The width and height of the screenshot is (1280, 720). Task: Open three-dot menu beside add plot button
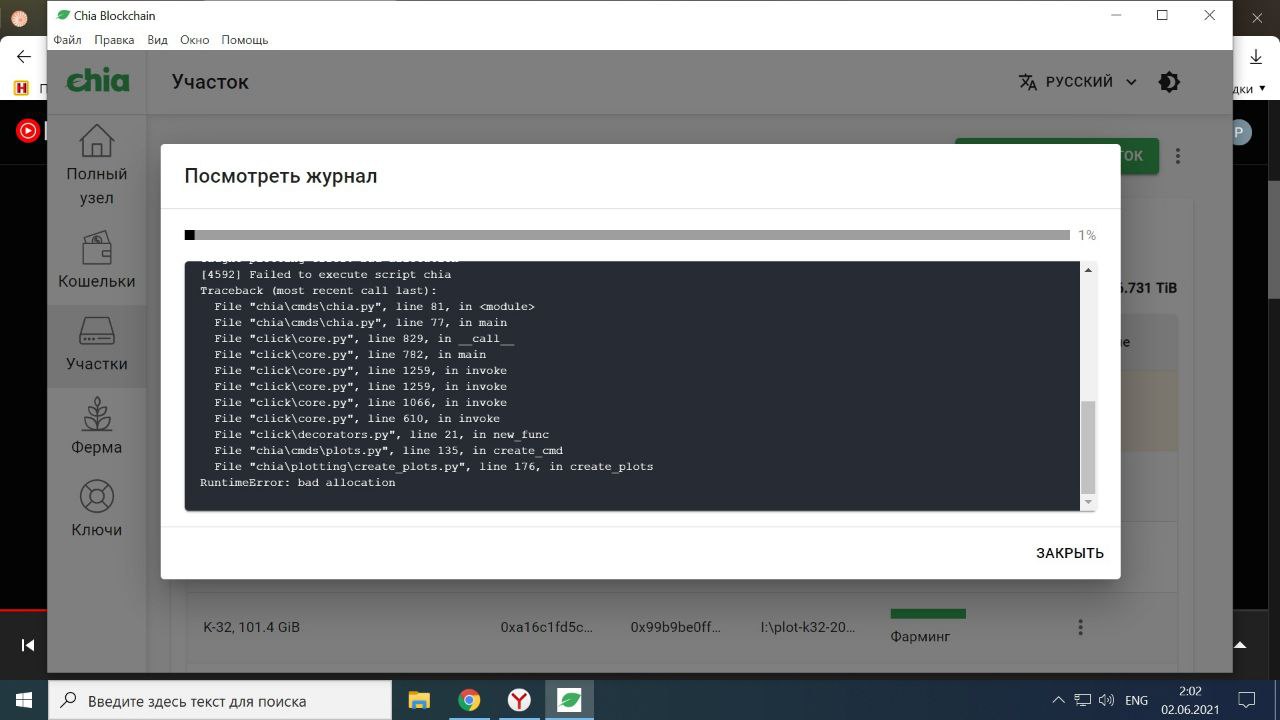click(1178, 156)
